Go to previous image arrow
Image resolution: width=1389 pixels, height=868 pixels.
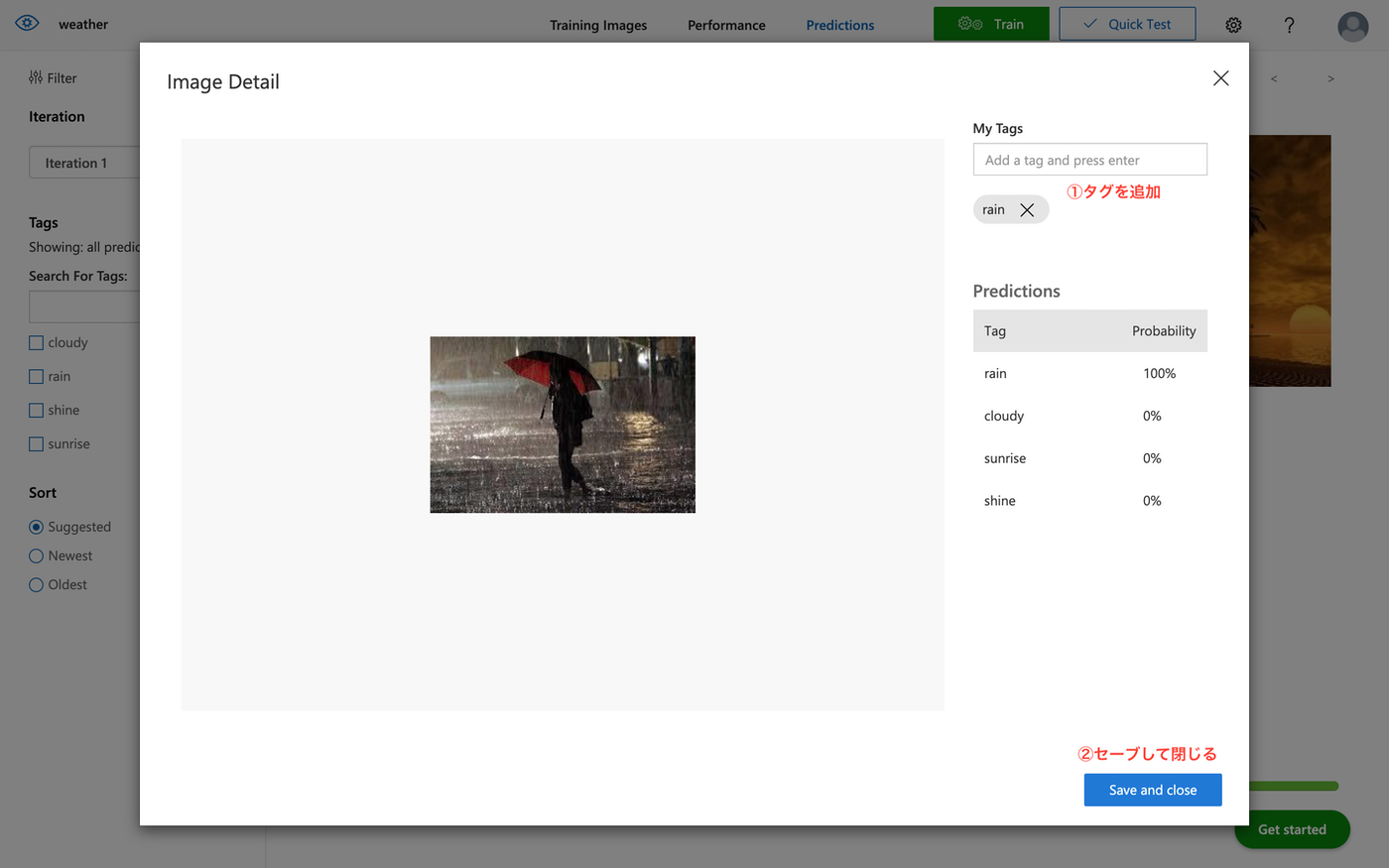click(x=1274, y=78)
